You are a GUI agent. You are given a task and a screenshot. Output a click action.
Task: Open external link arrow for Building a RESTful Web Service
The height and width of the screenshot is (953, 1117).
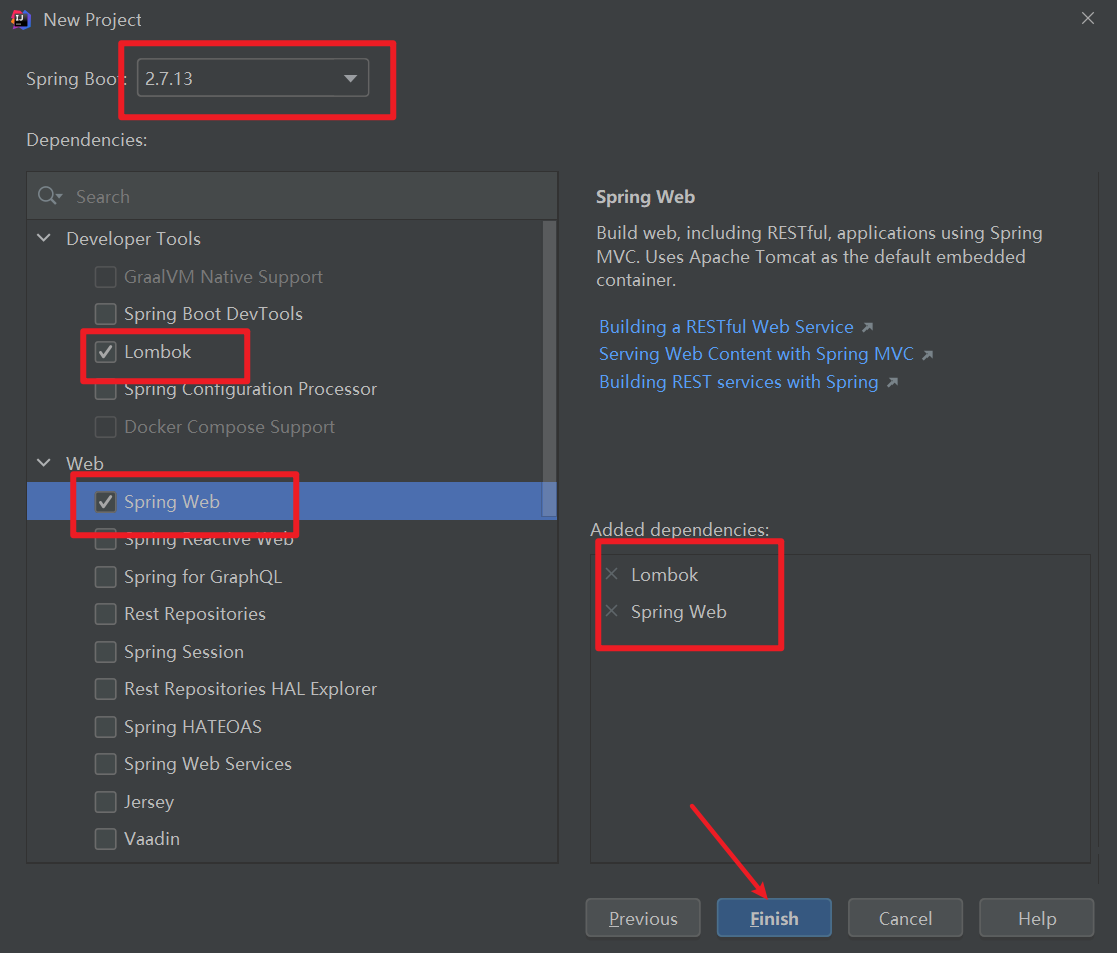pos(867,327)
